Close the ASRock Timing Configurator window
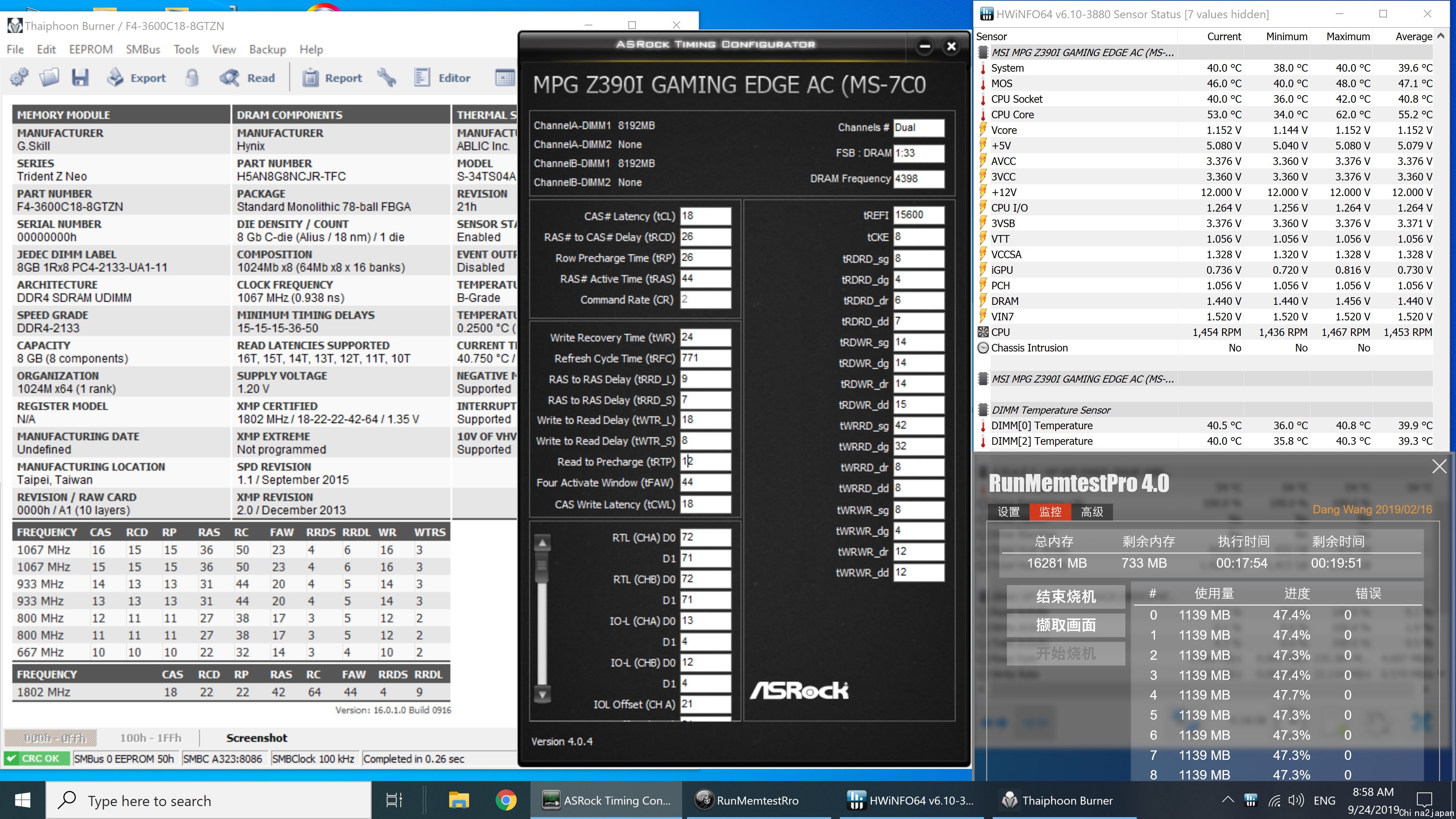Viewport: 1456px width, 819px height. (x=951, y=46)
